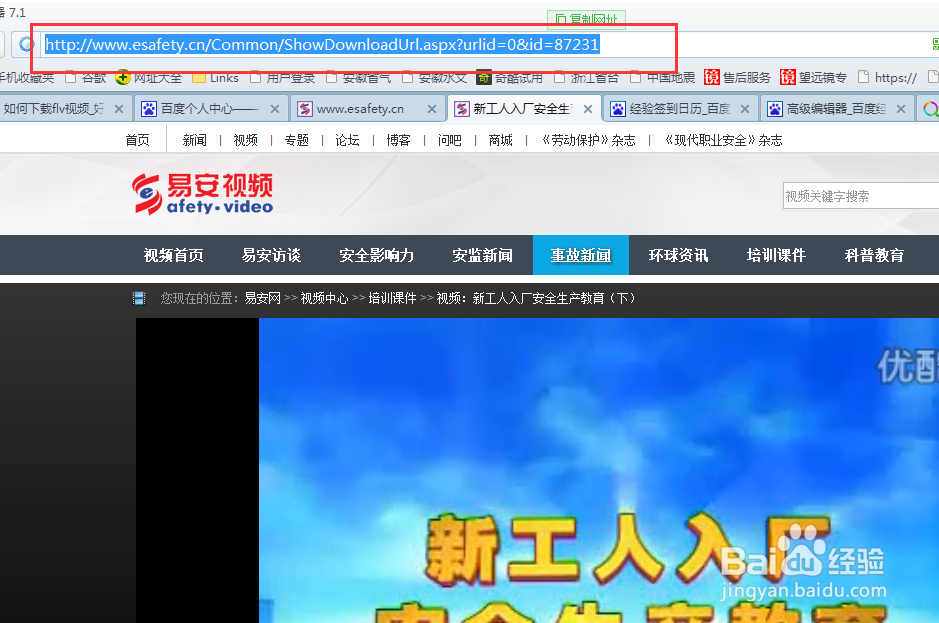
Task: Switch to the 百度个人中心 tab
Action: coord(210,108)
